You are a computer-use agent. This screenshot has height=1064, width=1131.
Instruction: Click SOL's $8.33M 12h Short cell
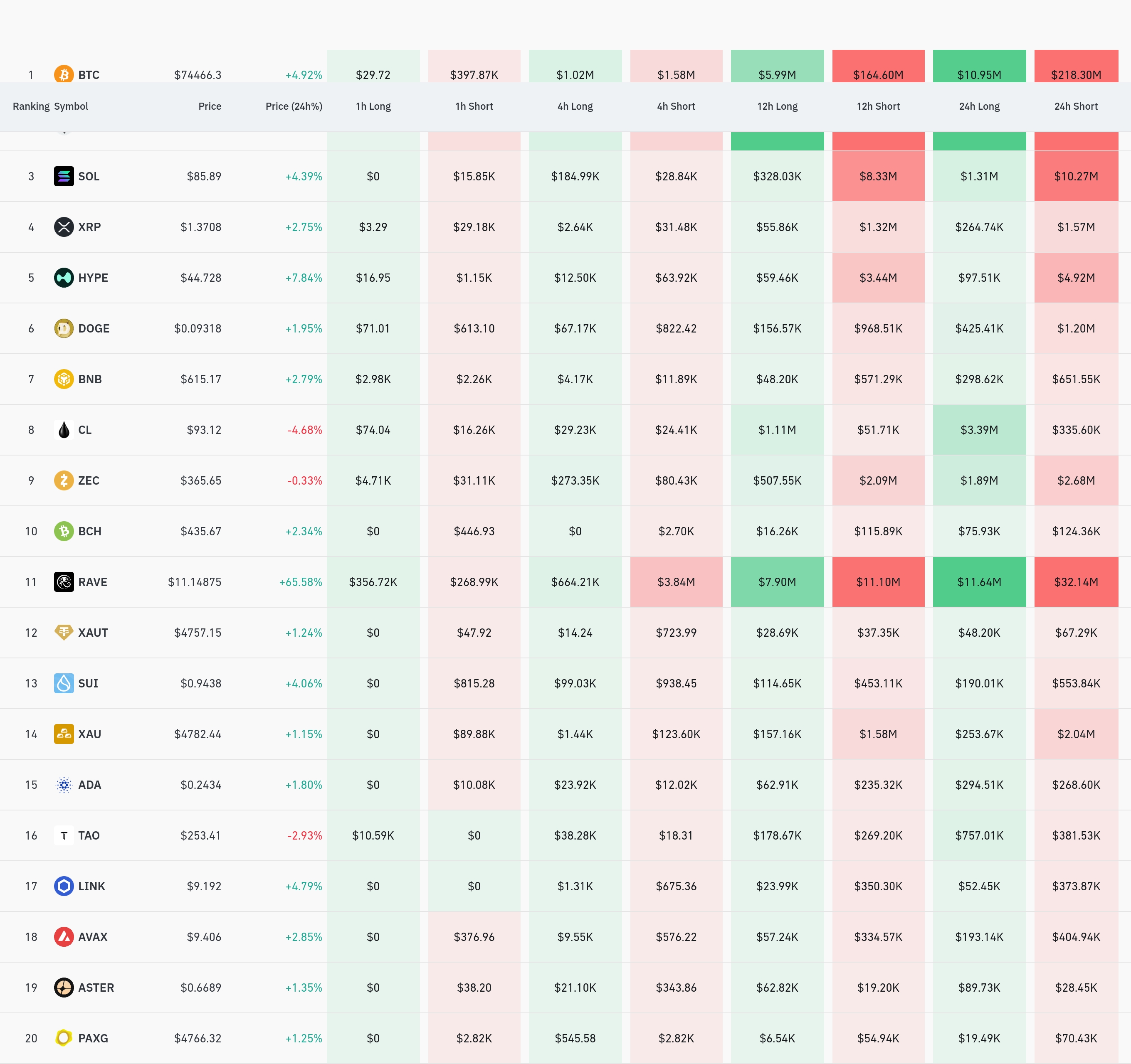point(878,176)
